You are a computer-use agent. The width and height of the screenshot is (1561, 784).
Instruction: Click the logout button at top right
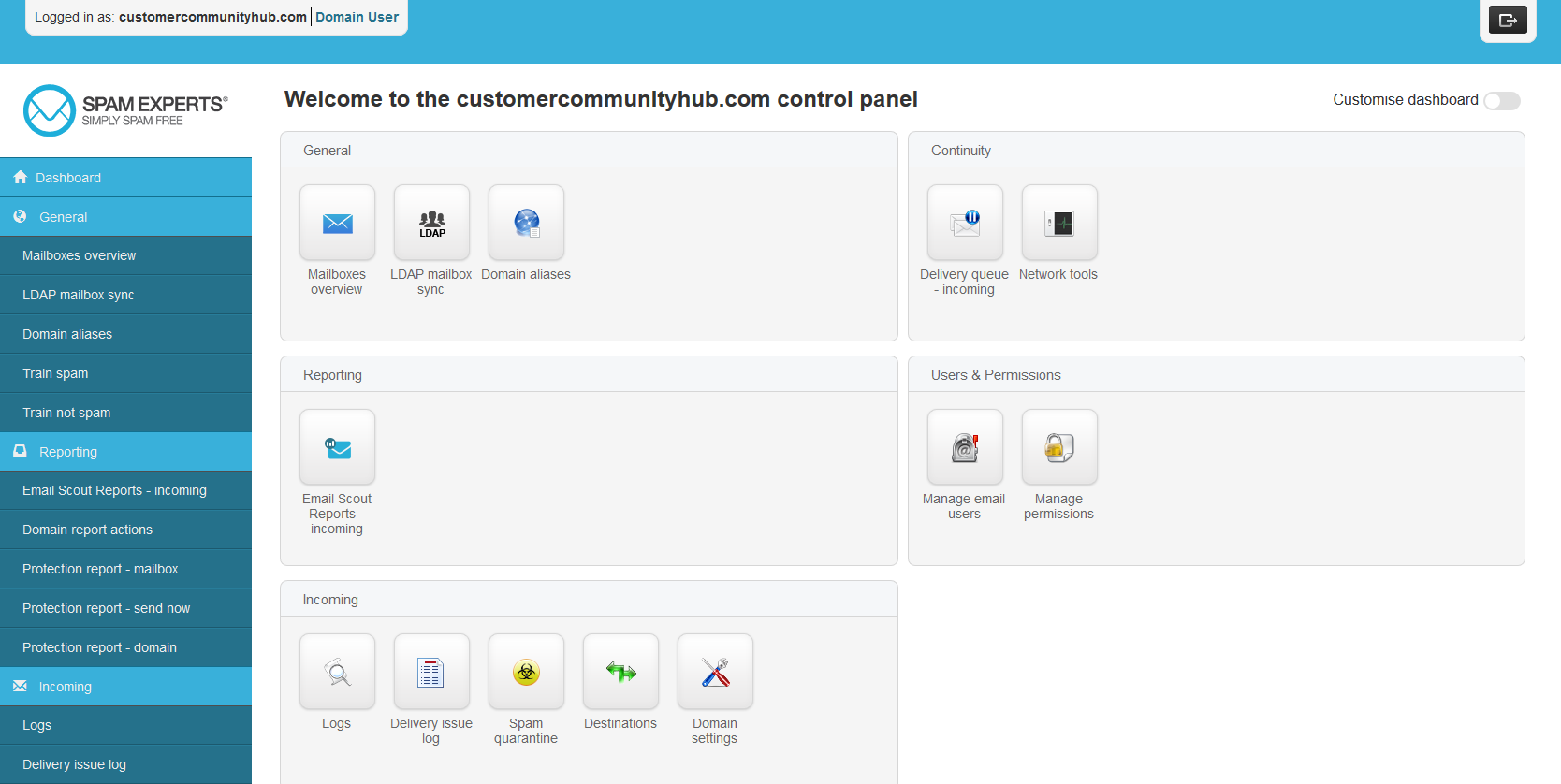point(1507,20)
